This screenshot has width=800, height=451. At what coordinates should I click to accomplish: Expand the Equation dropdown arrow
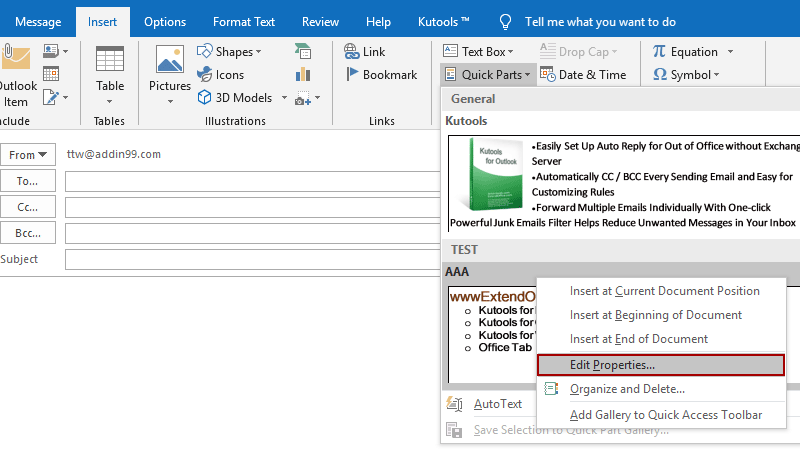point(730,52)
